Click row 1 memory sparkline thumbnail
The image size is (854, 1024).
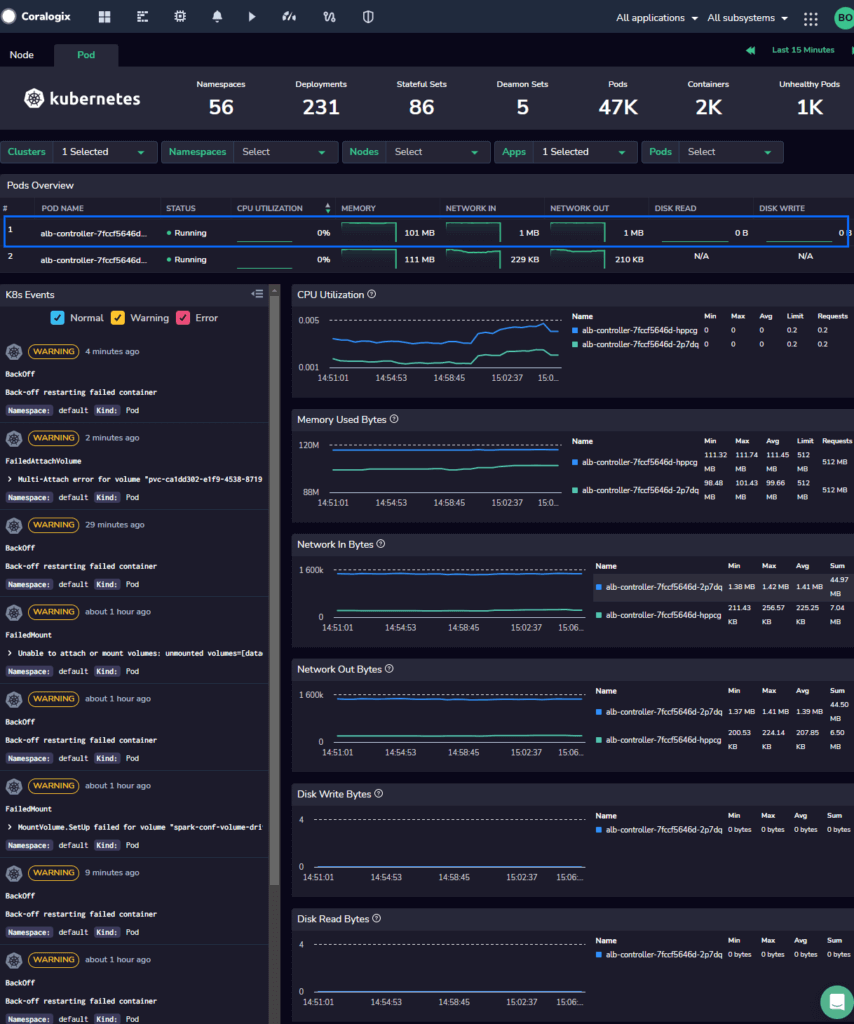369,232
